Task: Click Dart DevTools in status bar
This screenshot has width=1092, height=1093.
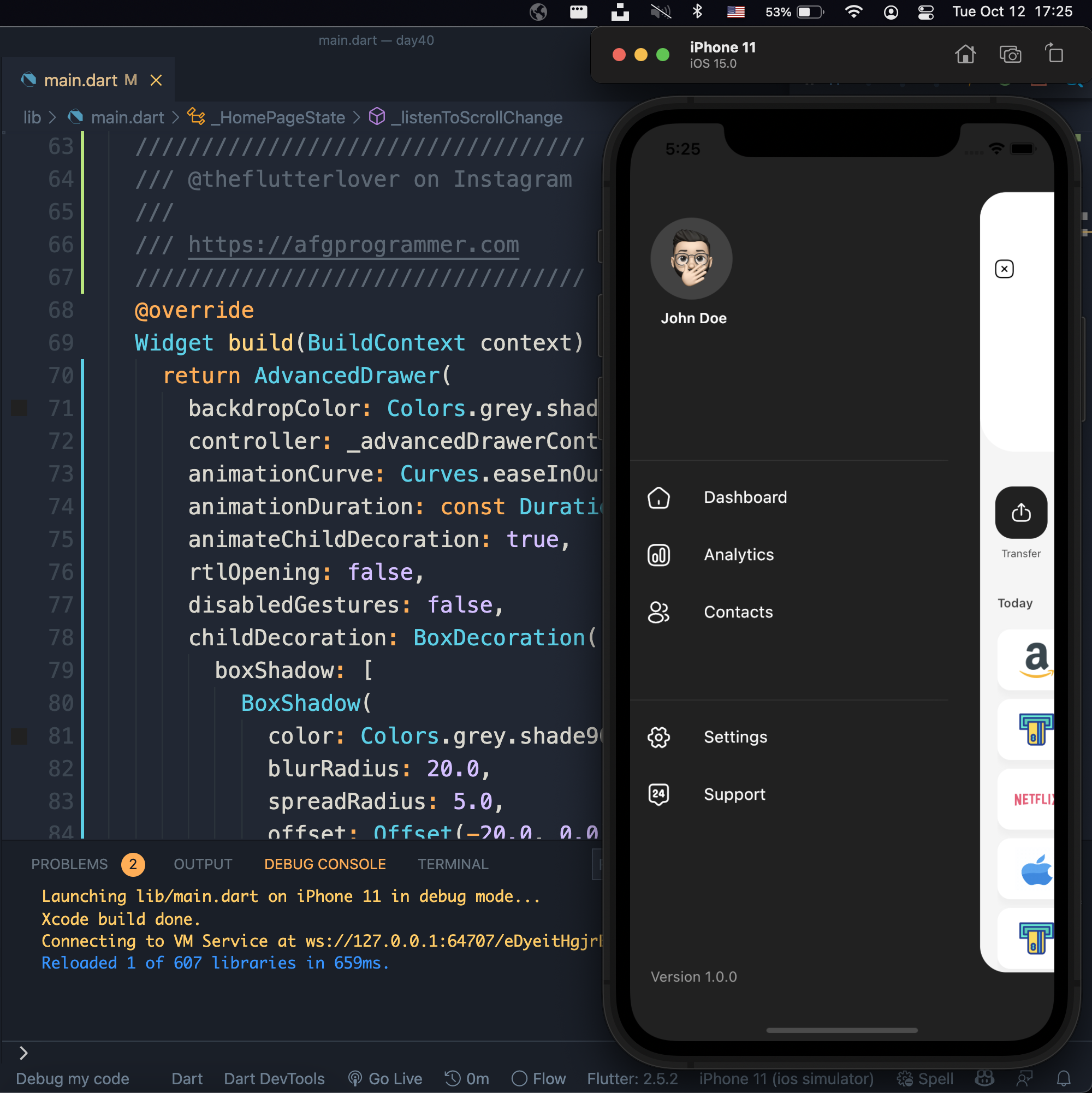Action: (x=274, y=1078)
